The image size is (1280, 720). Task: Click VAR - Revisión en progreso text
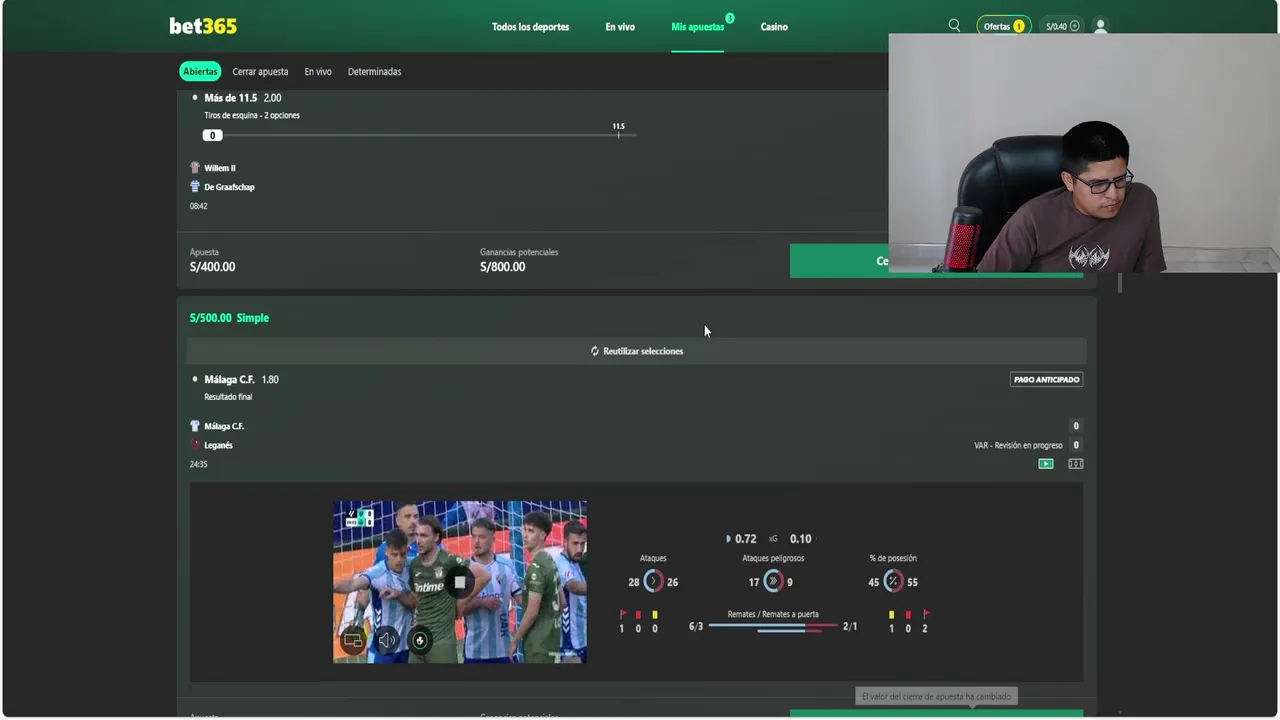tap(1018, 445)
